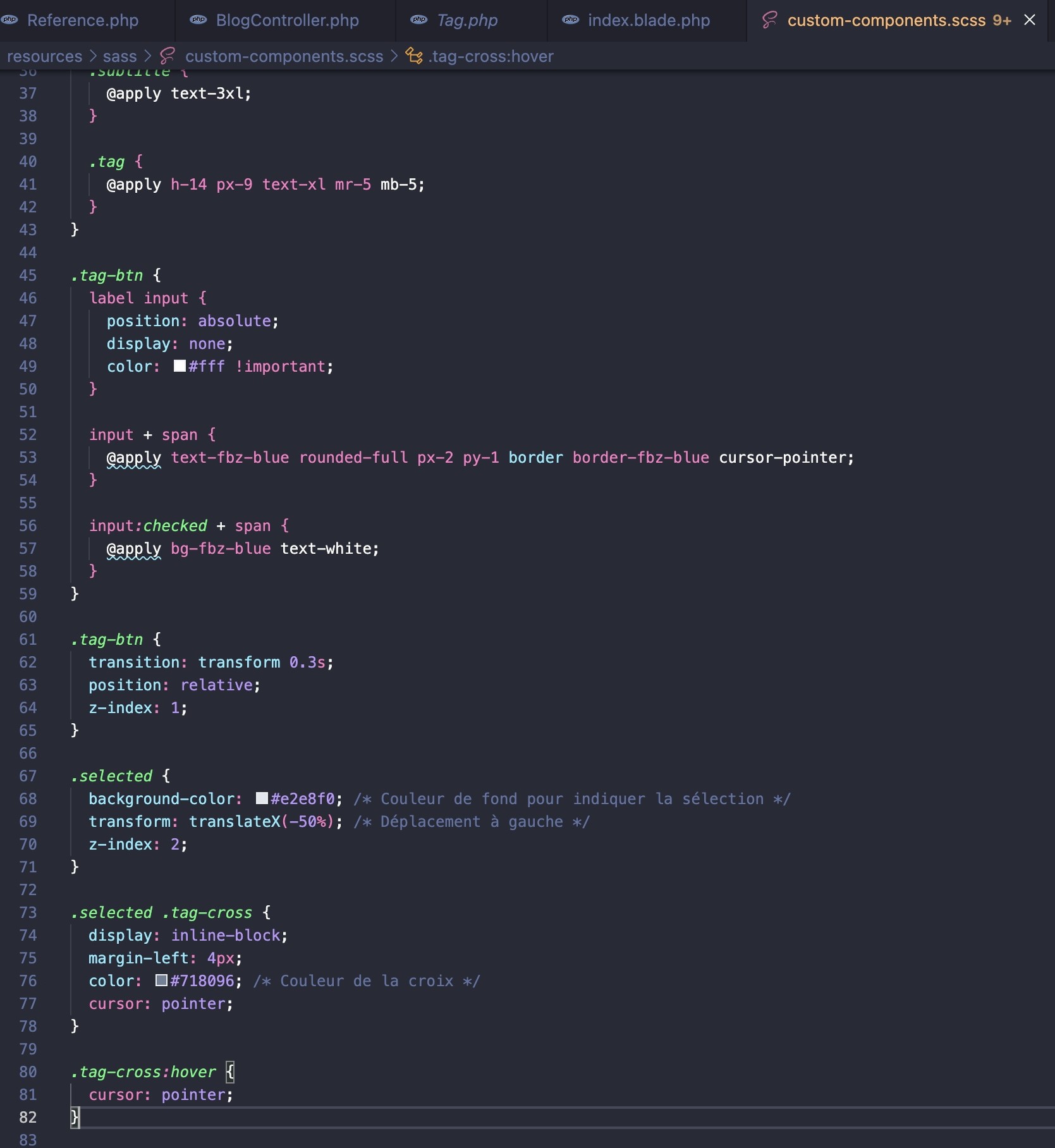Click the PHP icon on index.blade.php tab

pyautogui.click(x=571, y=20)
